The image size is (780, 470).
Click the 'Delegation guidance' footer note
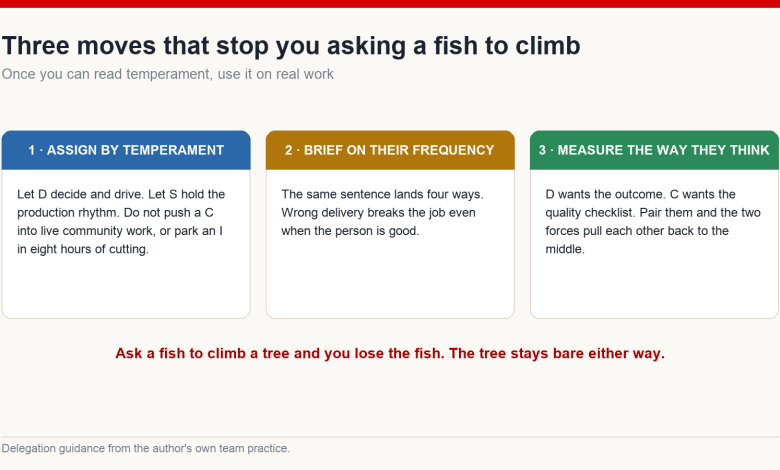pyautogui.click(x=146, y=448)
